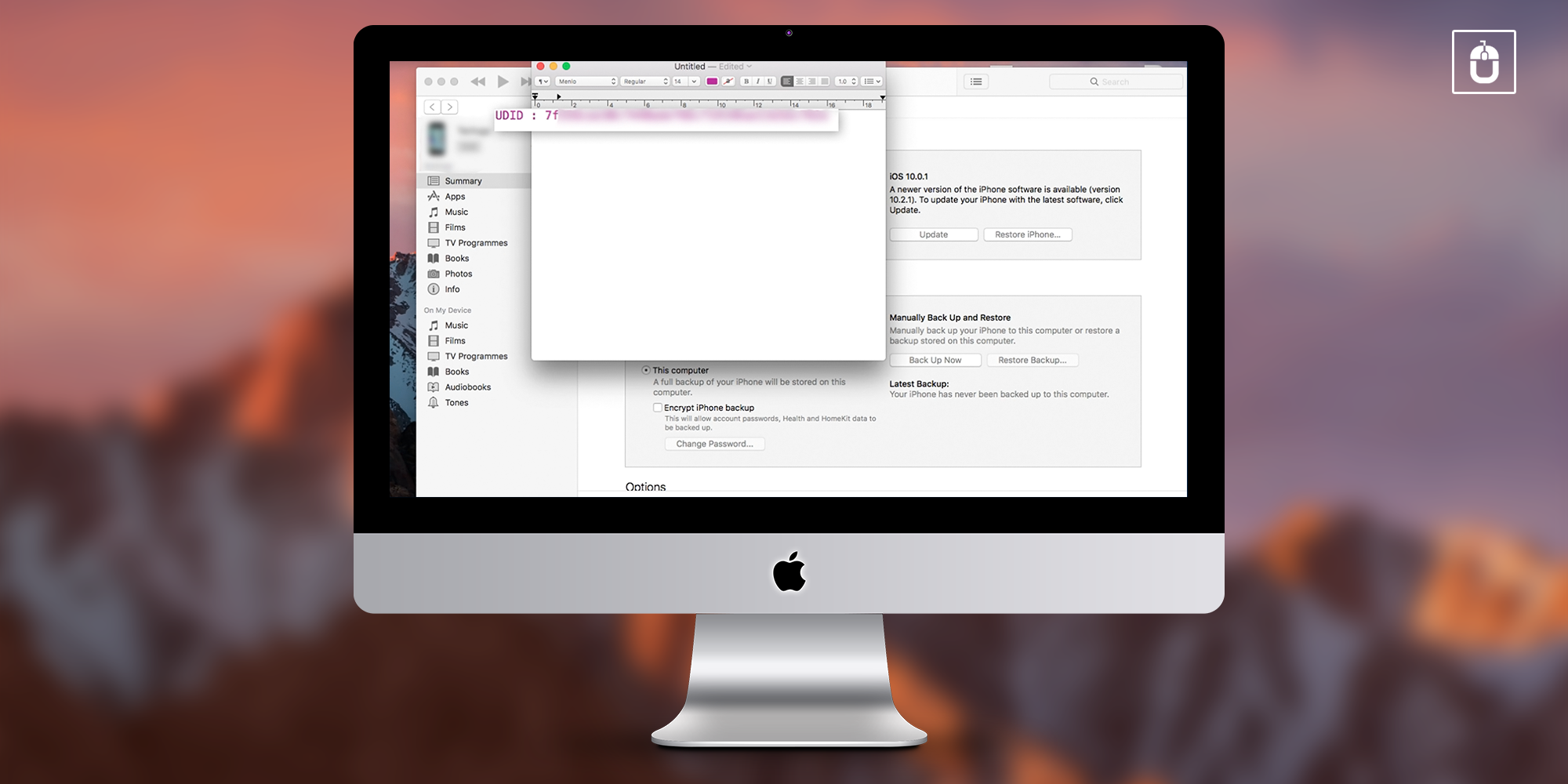Click the Bold formatting button
The image size is (1568, 784).
pos(746,82)
